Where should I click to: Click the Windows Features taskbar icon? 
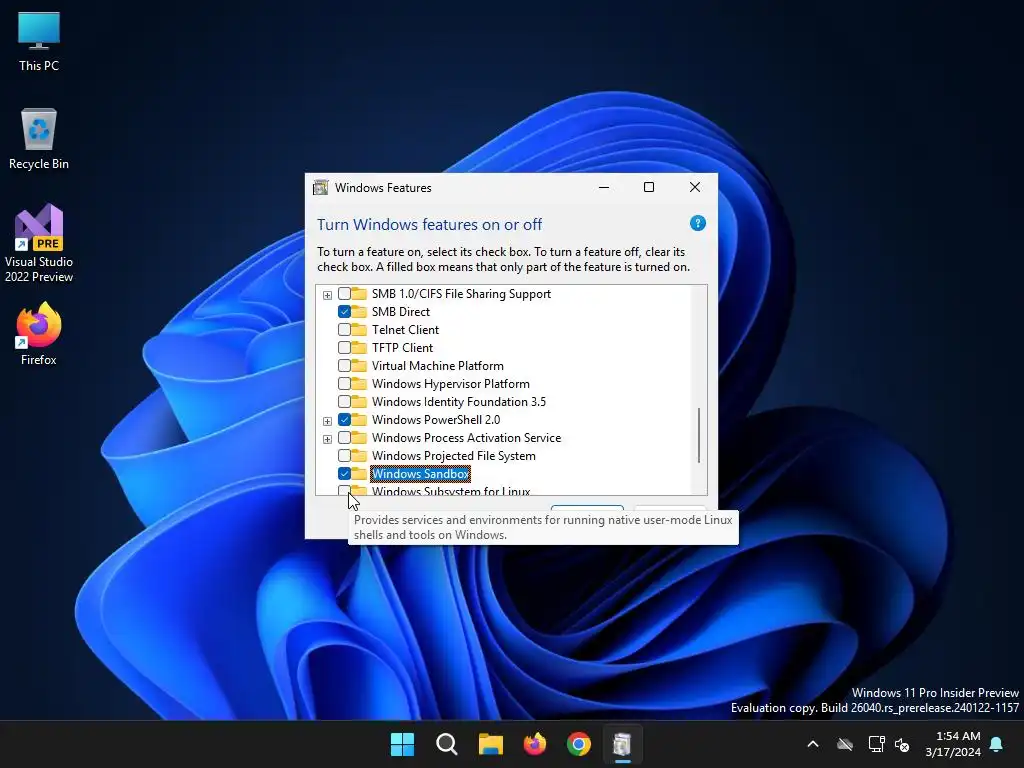click(x=622, y=744)
